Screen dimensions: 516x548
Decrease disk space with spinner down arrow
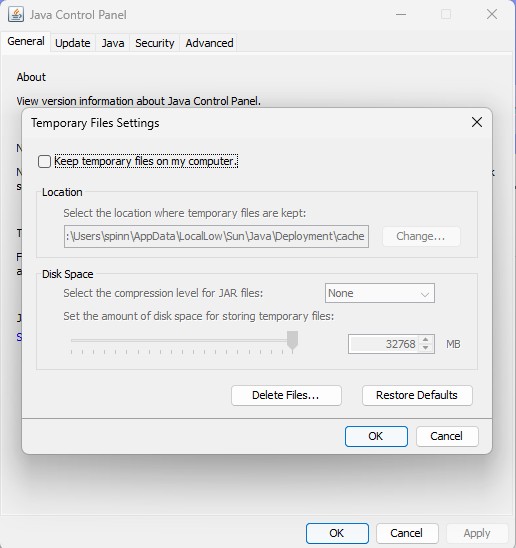point(425,348)
